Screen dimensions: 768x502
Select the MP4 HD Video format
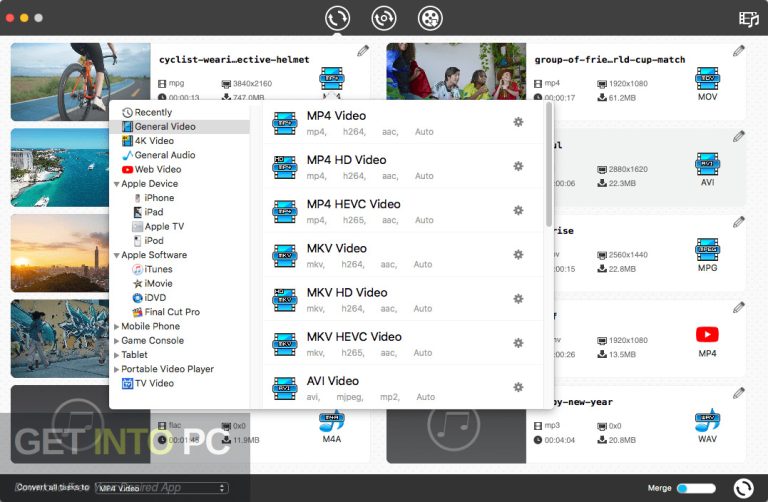403,167
